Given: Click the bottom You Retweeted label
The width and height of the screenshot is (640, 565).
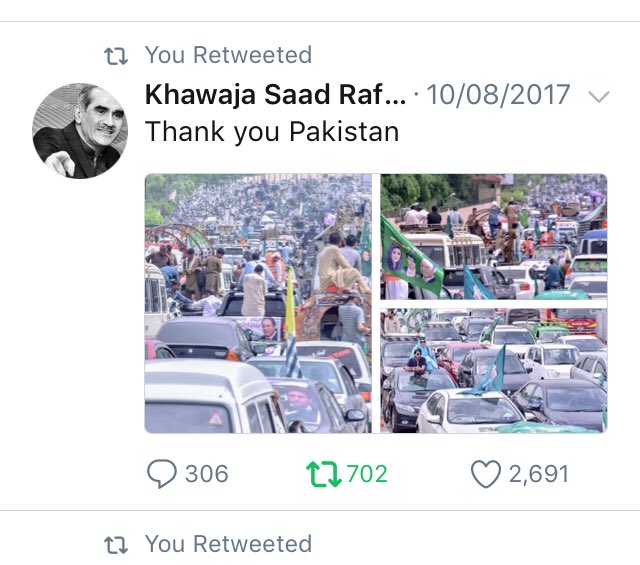Looking at the screenshot, I should point(229,544).
